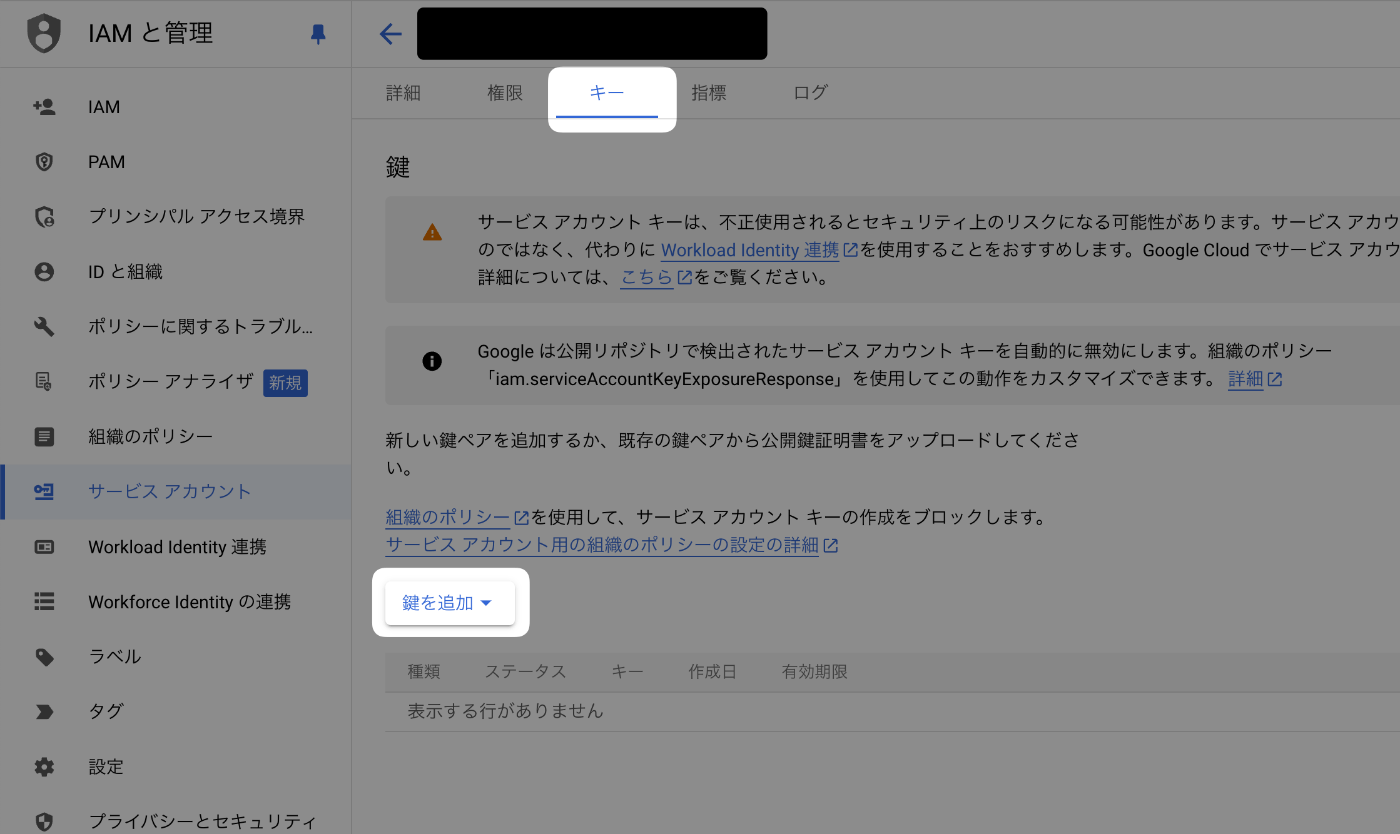The width and height of the screenshot is (1400, 834).
Task: Click the 有効期限 column header
Action: click(x=814, y=672)
